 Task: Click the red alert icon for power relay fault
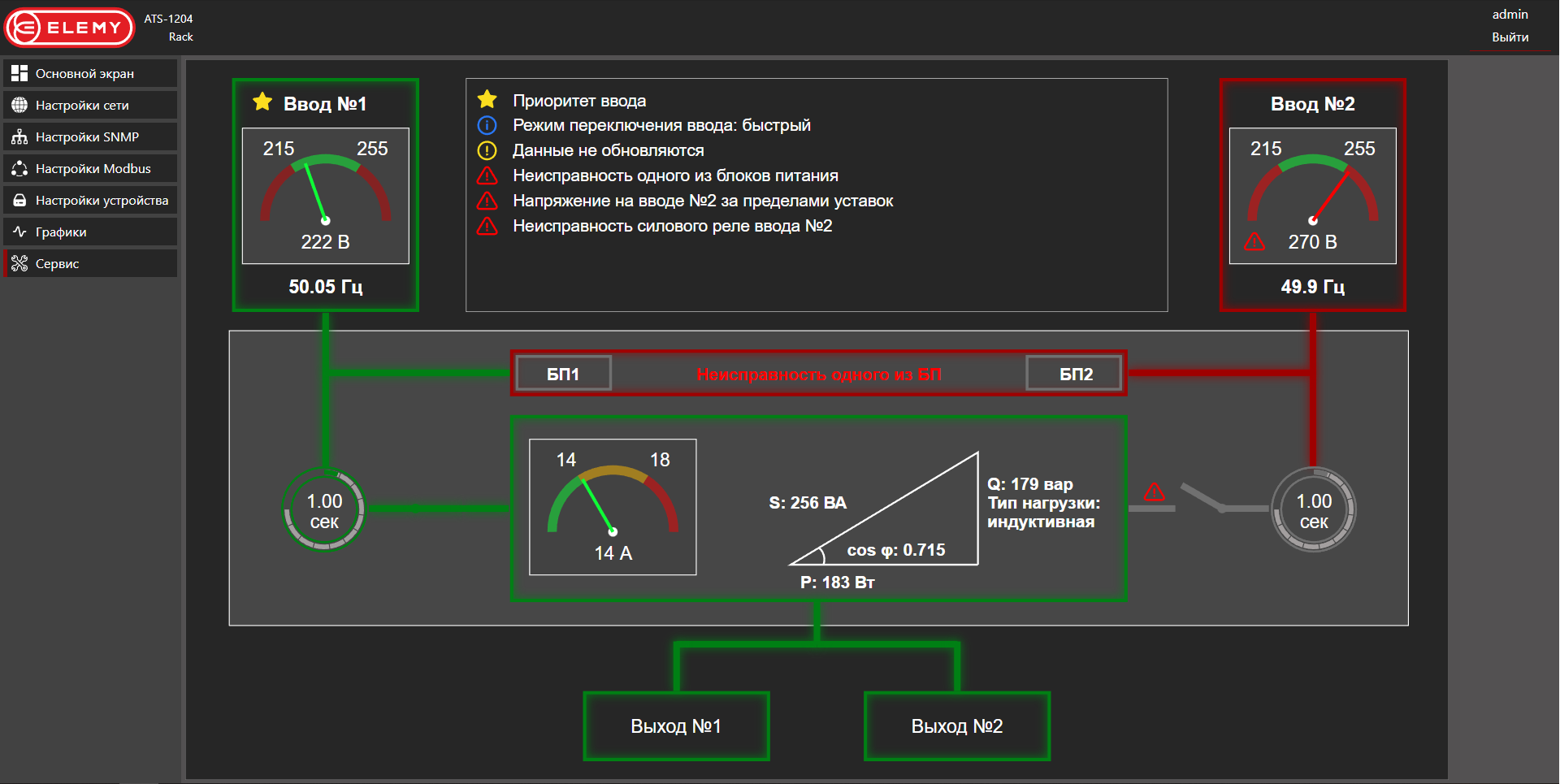[487, 226]
